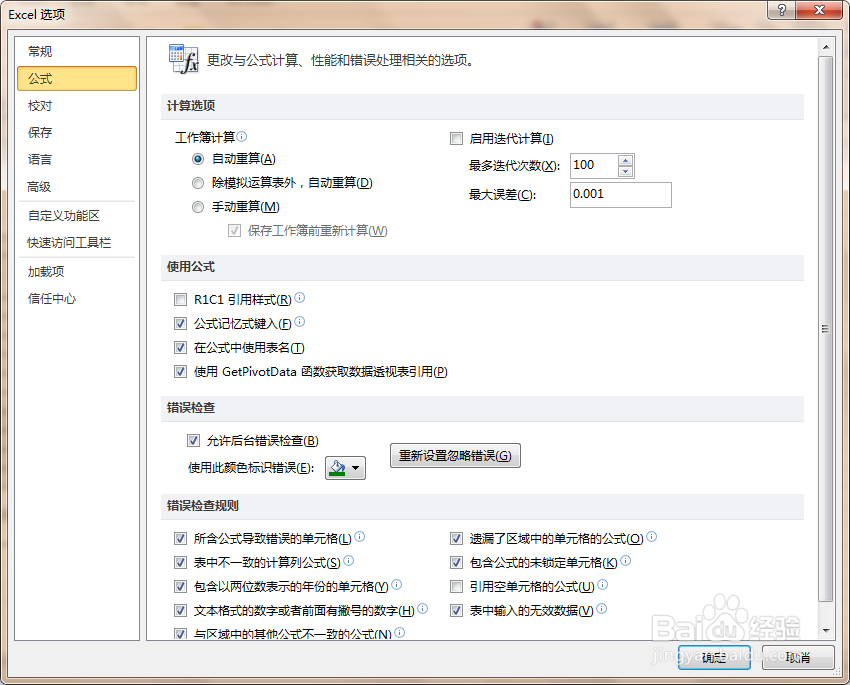Toggle 包含以两位数表示的年份的单元格 checkbox
The width and height of the screenshot is (850, 685).
click(x=181, y=586)
